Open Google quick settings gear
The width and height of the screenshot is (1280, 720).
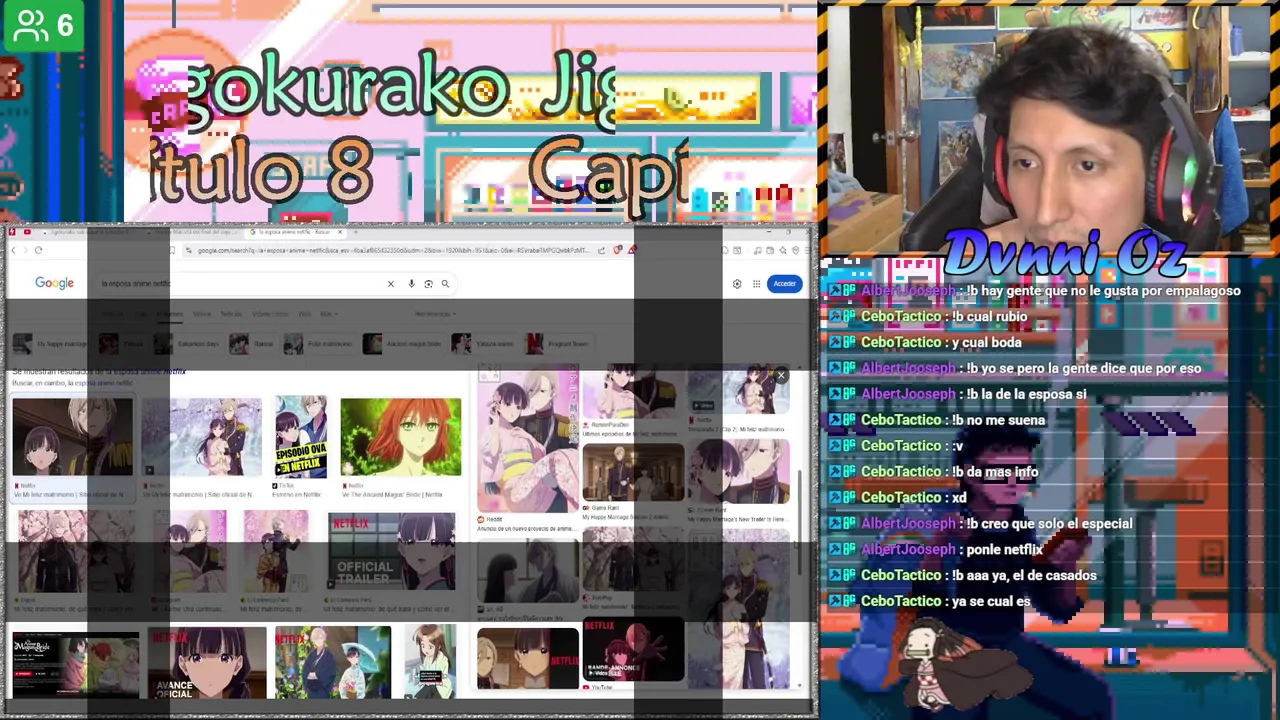click(x=737, y=284)
